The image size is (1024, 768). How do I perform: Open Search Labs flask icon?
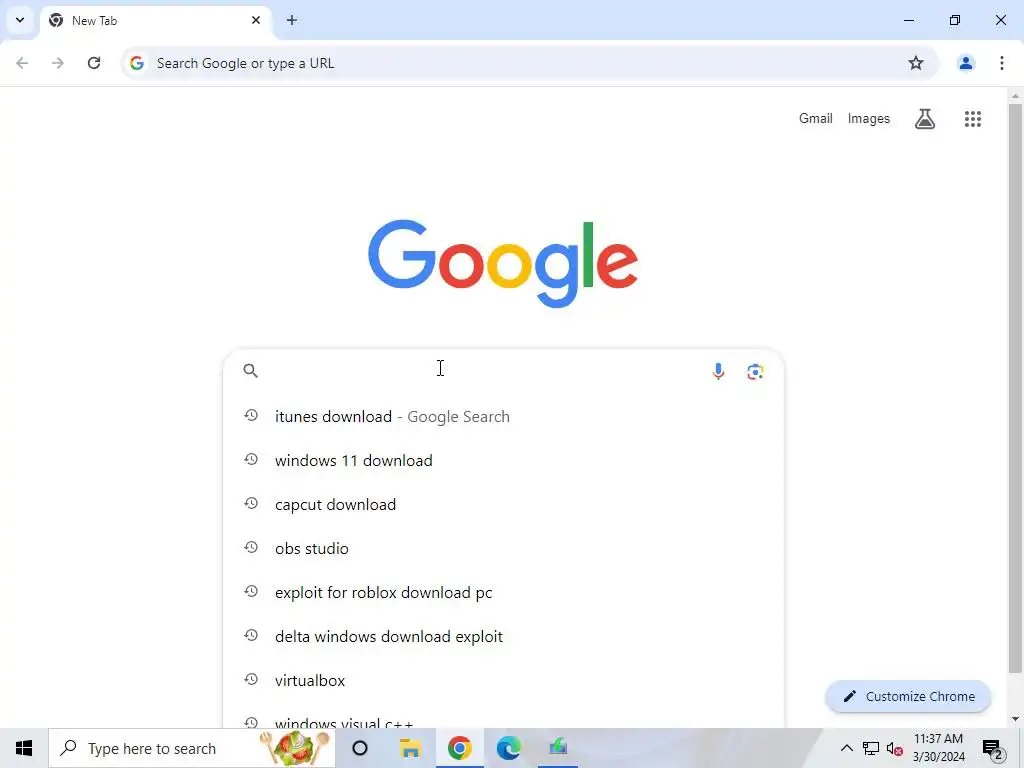pos(925,119)
